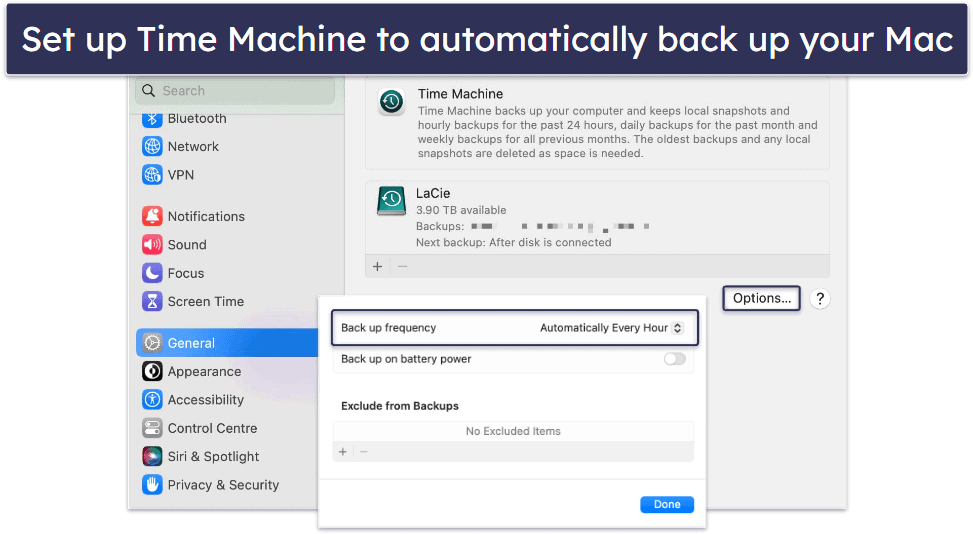Screen dimensions: 973x534
Task: Click the 3.90 TB available text
Action: tap(461, 210)
